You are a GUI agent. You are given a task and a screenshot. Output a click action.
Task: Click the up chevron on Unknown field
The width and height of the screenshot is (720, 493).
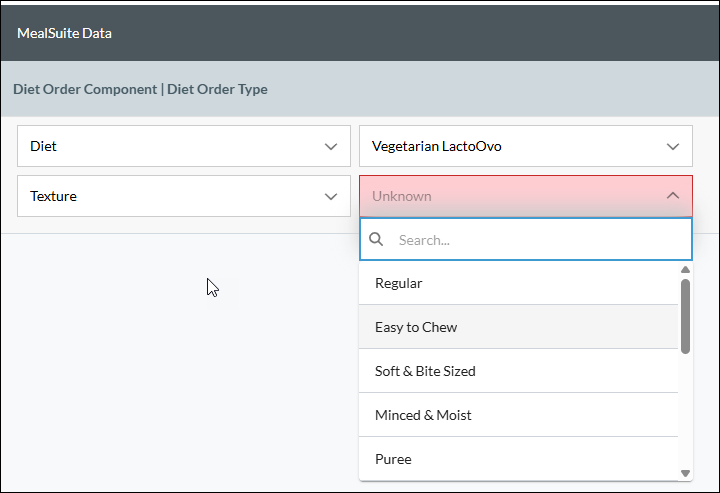673,196
